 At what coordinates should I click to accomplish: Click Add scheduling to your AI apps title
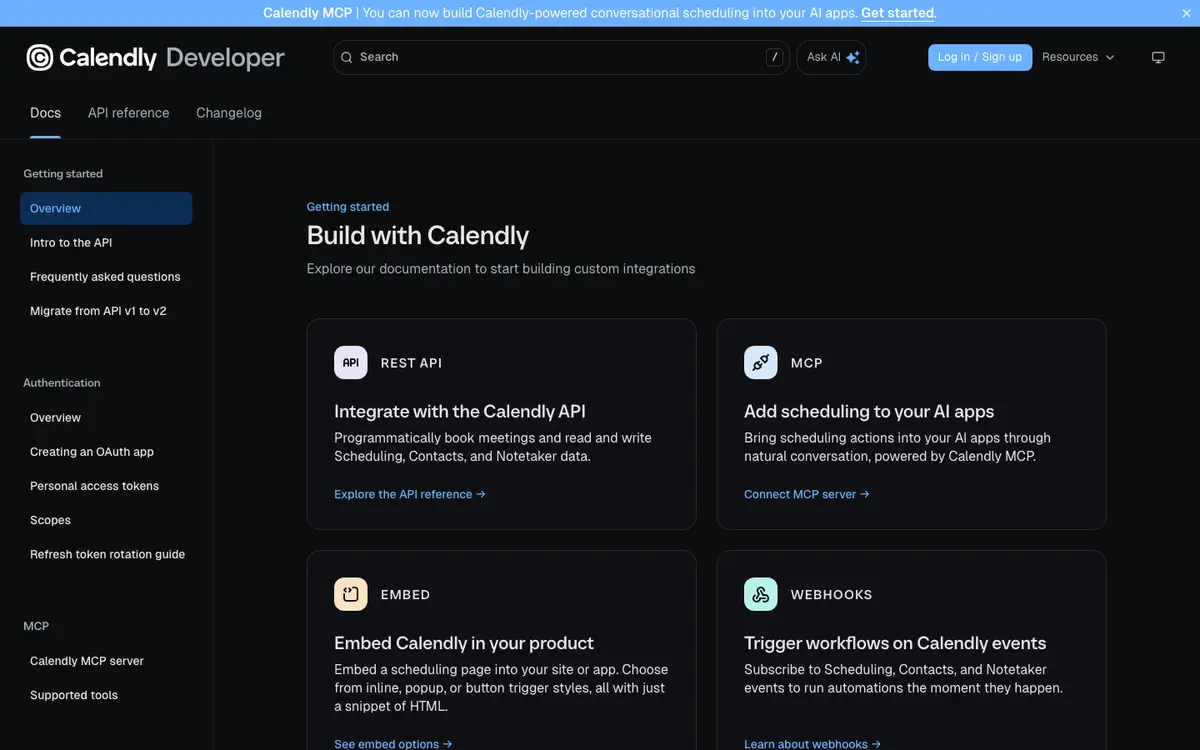869,411
